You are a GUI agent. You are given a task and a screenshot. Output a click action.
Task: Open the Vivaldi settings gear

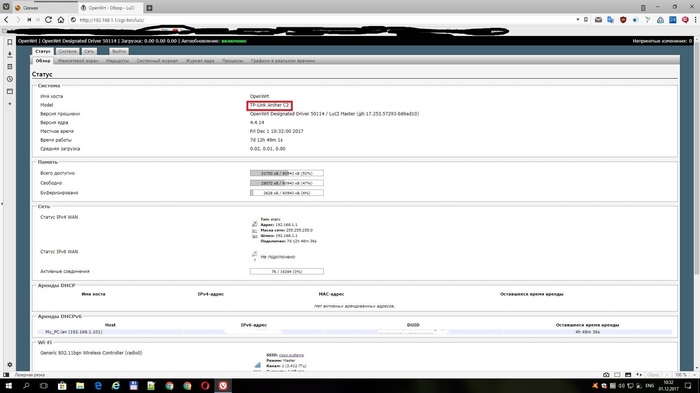point(9,364)
